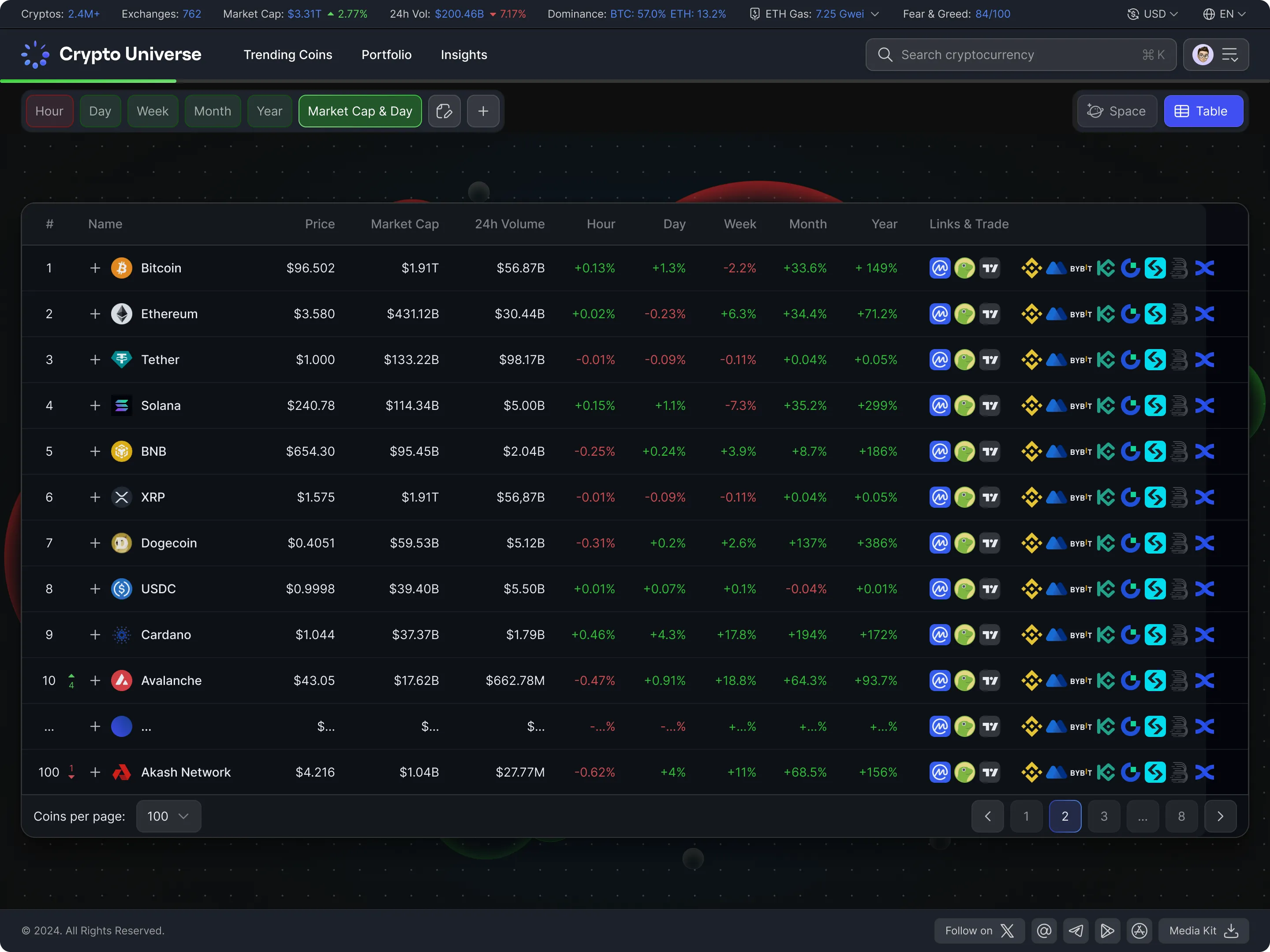Image resolution: width=1270 pixels, height=952 pixels.
Task: Sort table by Price column
Action: tap(320, 224)
